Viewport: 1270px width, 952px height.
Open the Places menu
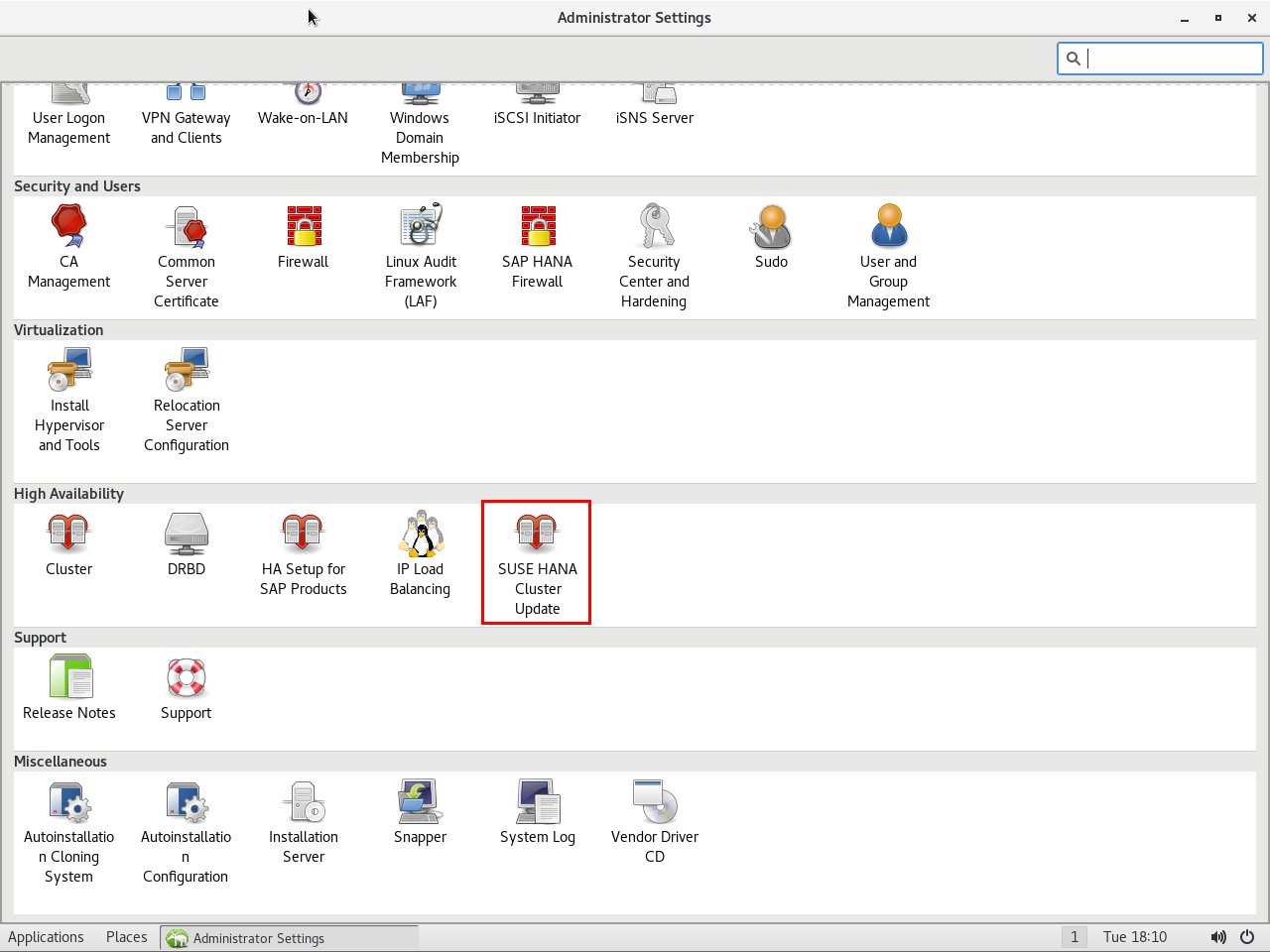coord(126,937)
